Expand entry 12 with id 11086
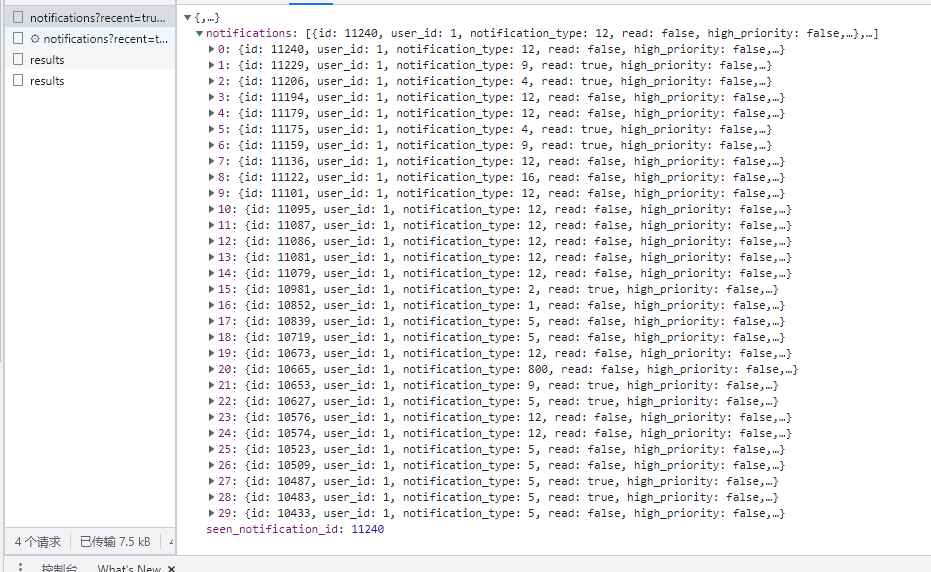The height and width of the screenshot is (572, 931). pyautogui.click(x=211, y=241)
